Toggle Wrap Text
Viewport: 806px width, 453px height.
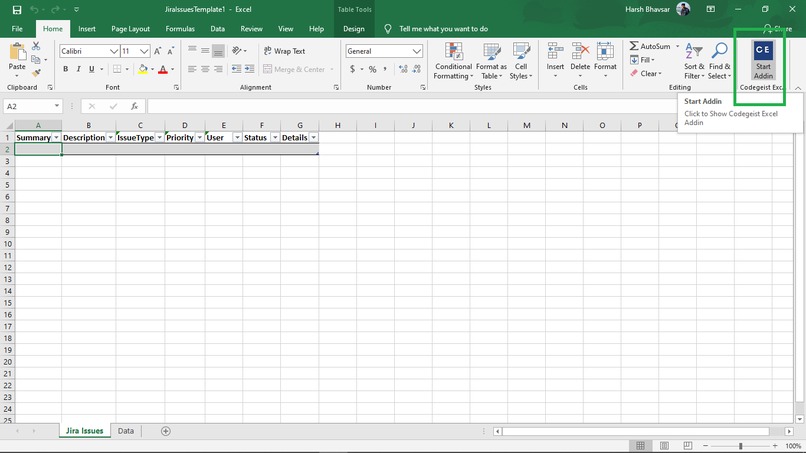click(284, 51)
